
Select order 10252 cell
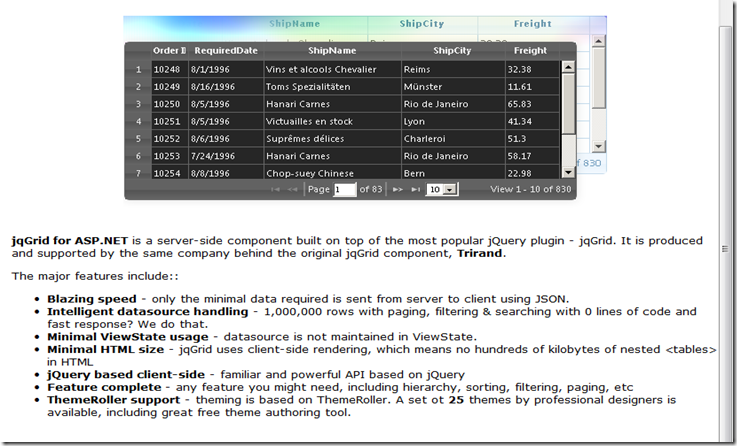click(x=170, y=139)
